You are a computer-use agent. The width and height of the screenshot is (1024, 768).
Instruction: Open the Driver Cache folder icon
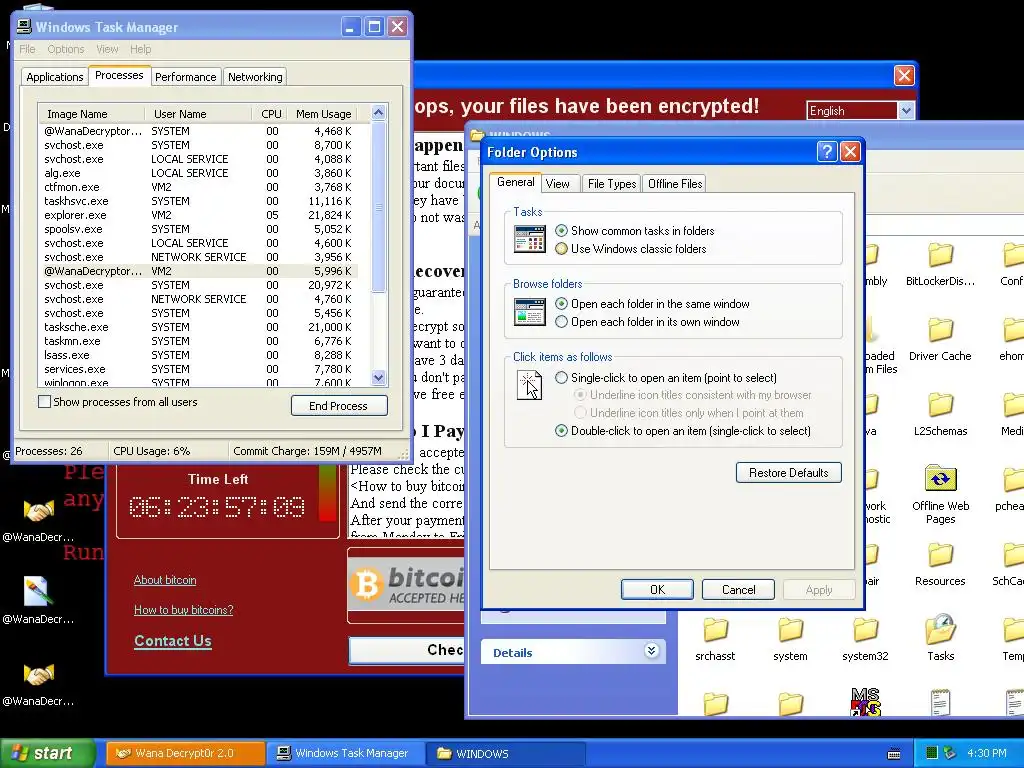click(x=940, y=330)
